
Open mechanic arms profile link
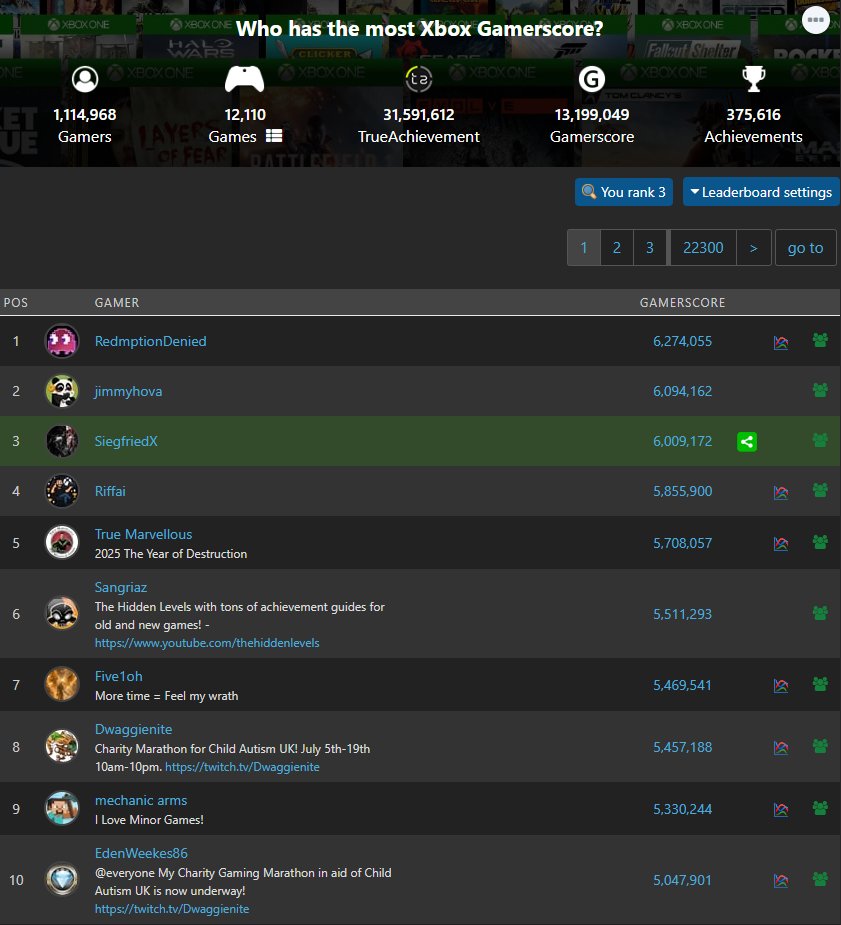[141, 801]
